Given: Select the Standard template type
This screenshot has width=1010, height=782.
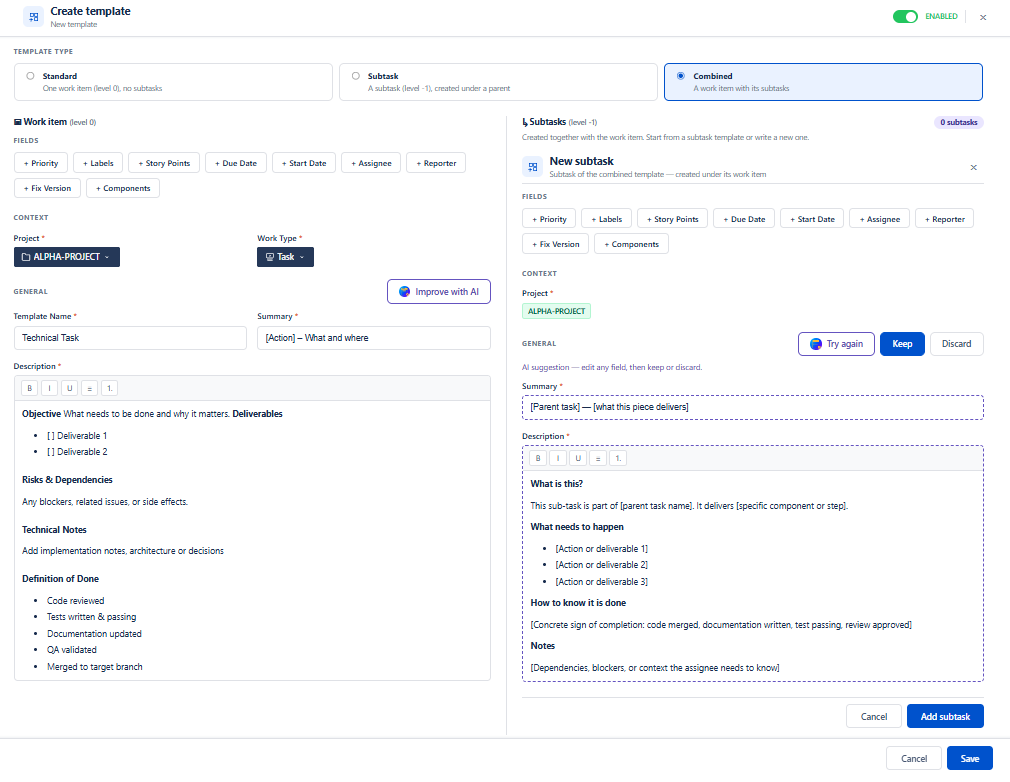Looking at the screenshot, I should click(x=173, y=82).
